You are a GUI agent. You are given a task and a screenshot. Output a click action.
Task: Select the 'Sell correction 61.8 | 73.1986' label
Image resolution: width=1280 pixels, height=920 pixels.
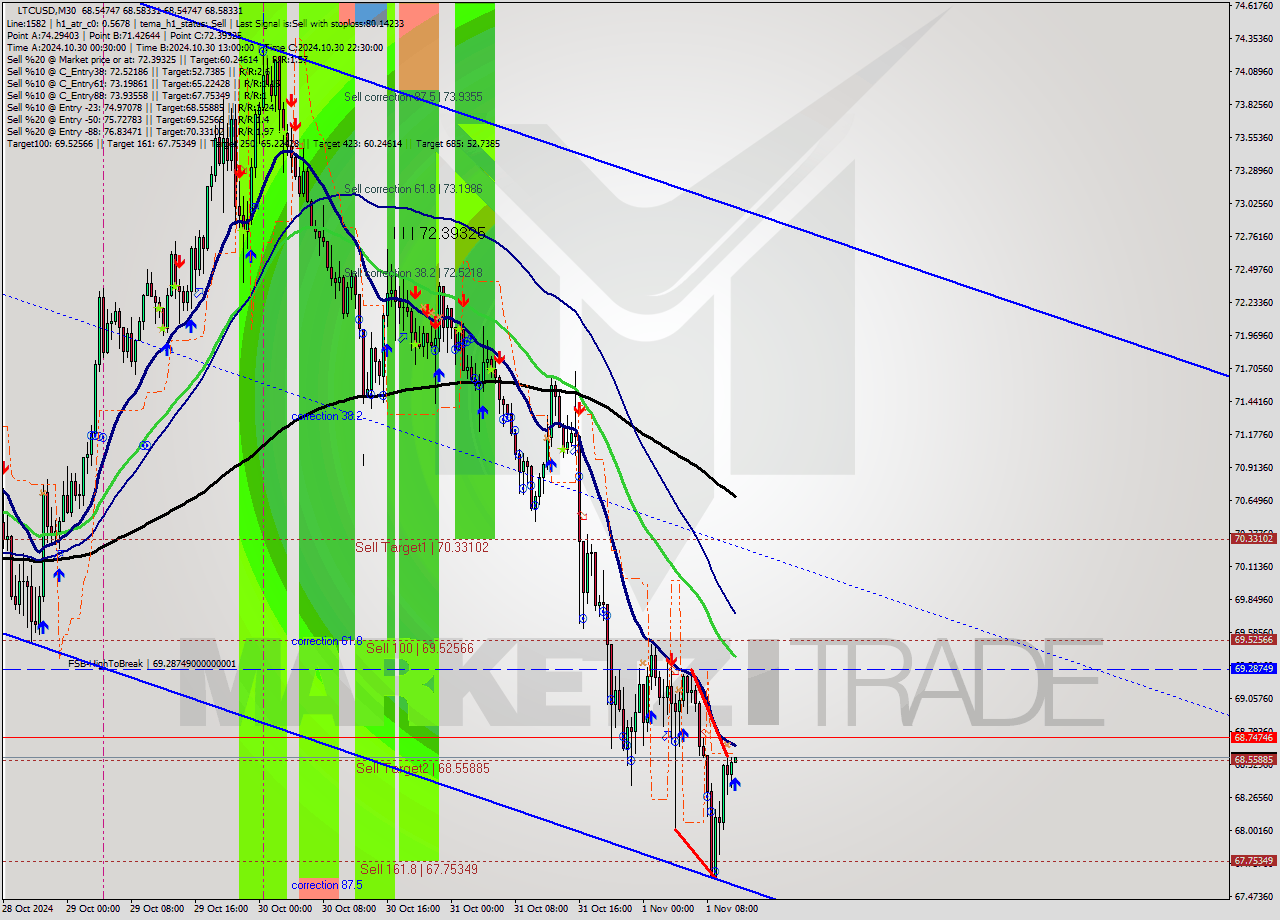413,189
